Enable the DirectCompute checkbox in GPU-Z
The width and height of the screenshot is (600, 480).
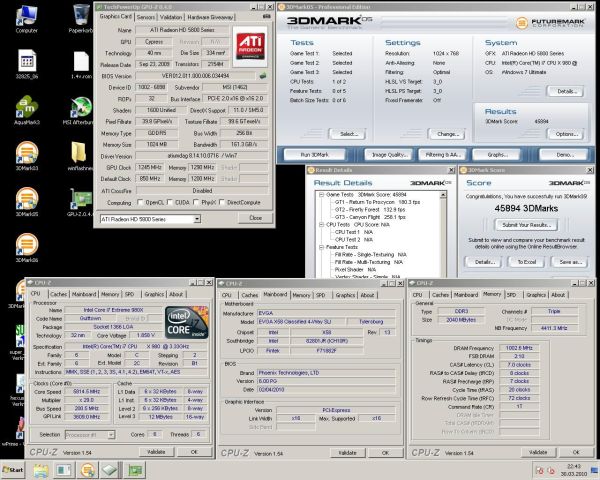click(x=222, y=202)
